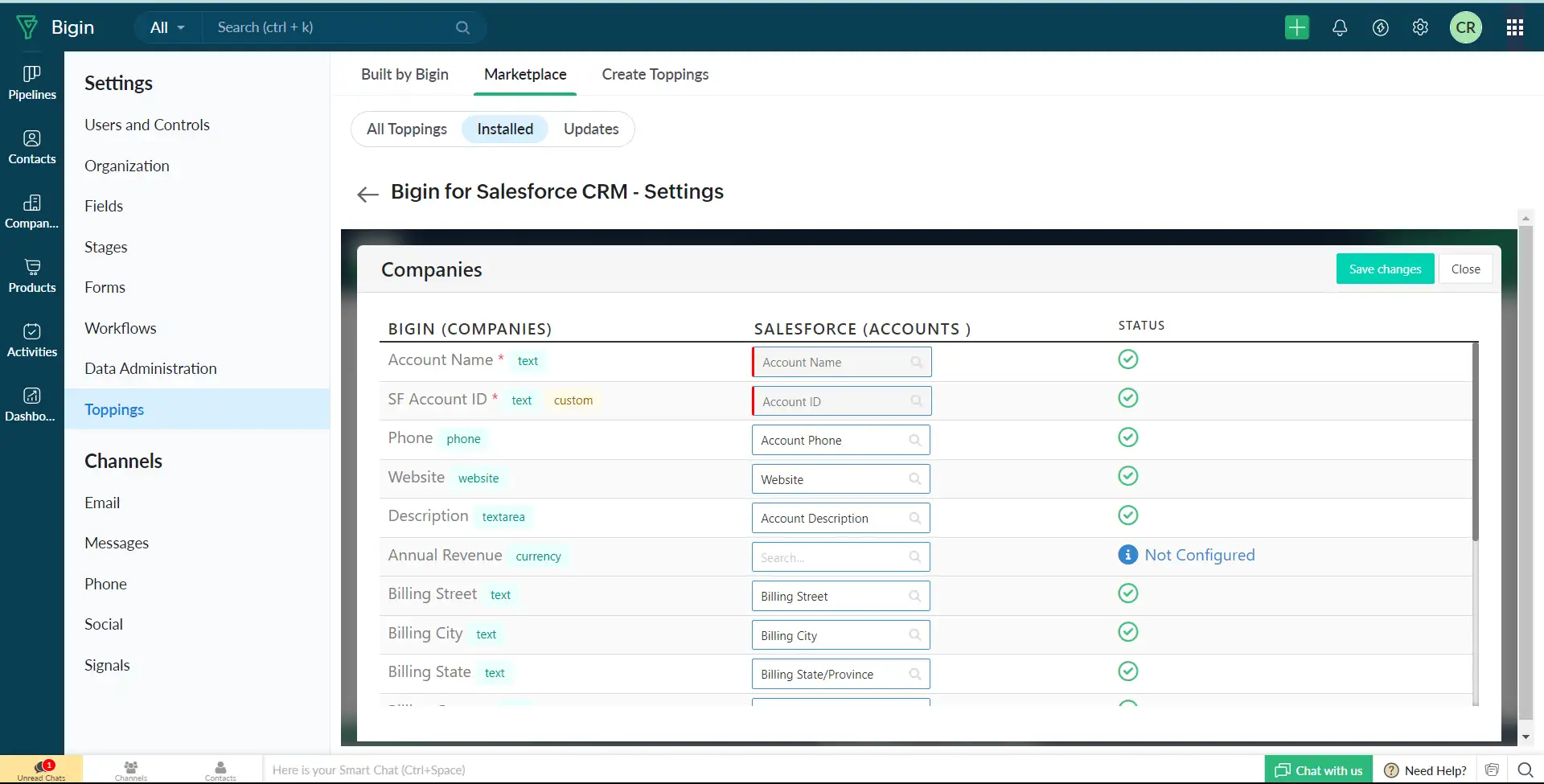Open the All search scope dropdown
1544x784 pixels.
[x=167, y=27]
